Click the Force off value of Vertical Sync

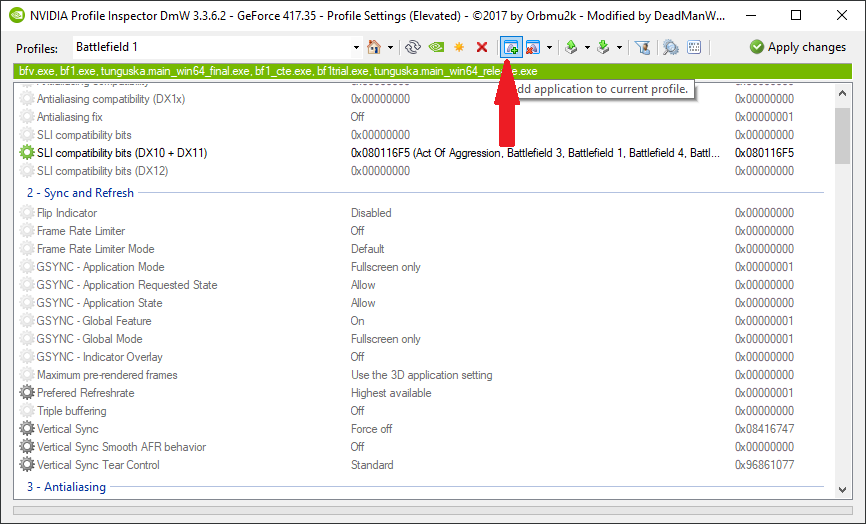pyautogui.click(x=372, y=429)
